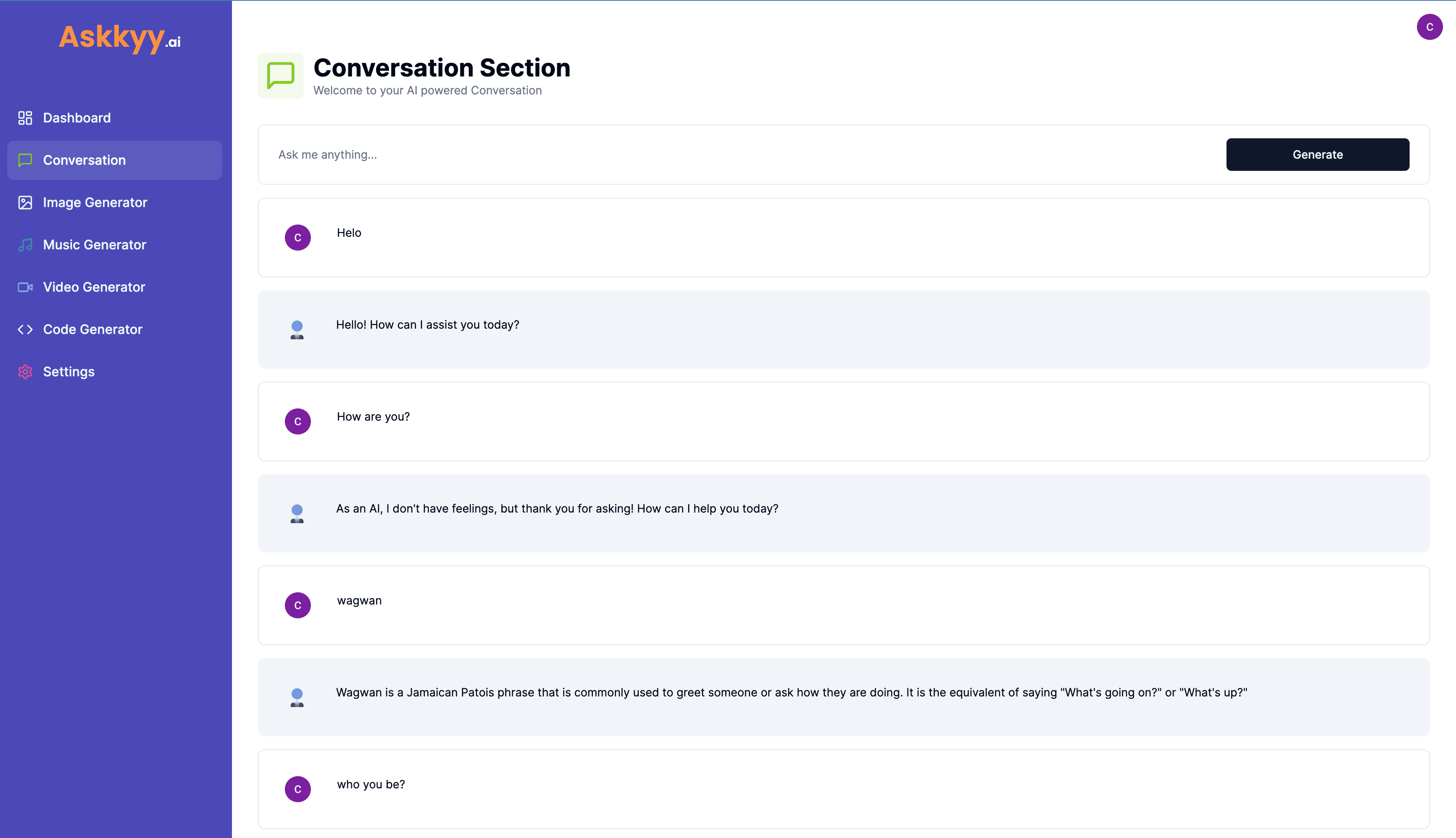This screenshot has height=838, width=1456.
Task: Click the Code Generator brackets icon
Action: coord(25,329)
